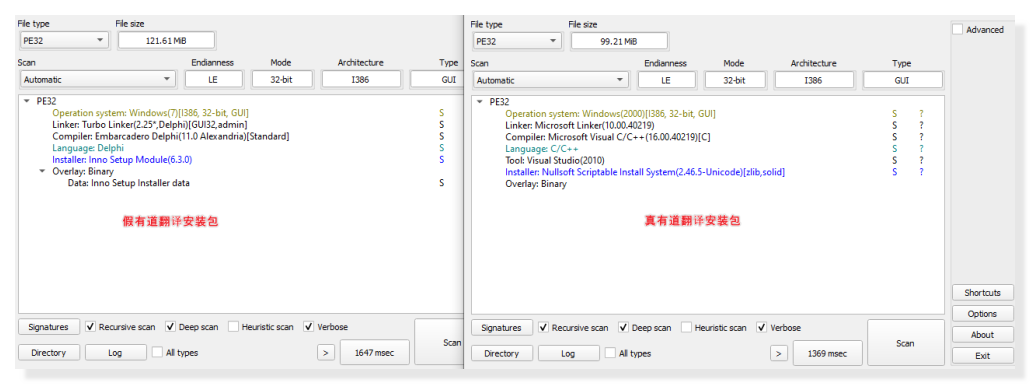The image size is (1030, 384).
Task: Open Scan mode dropdown in left window
Action: pos(97,79)
